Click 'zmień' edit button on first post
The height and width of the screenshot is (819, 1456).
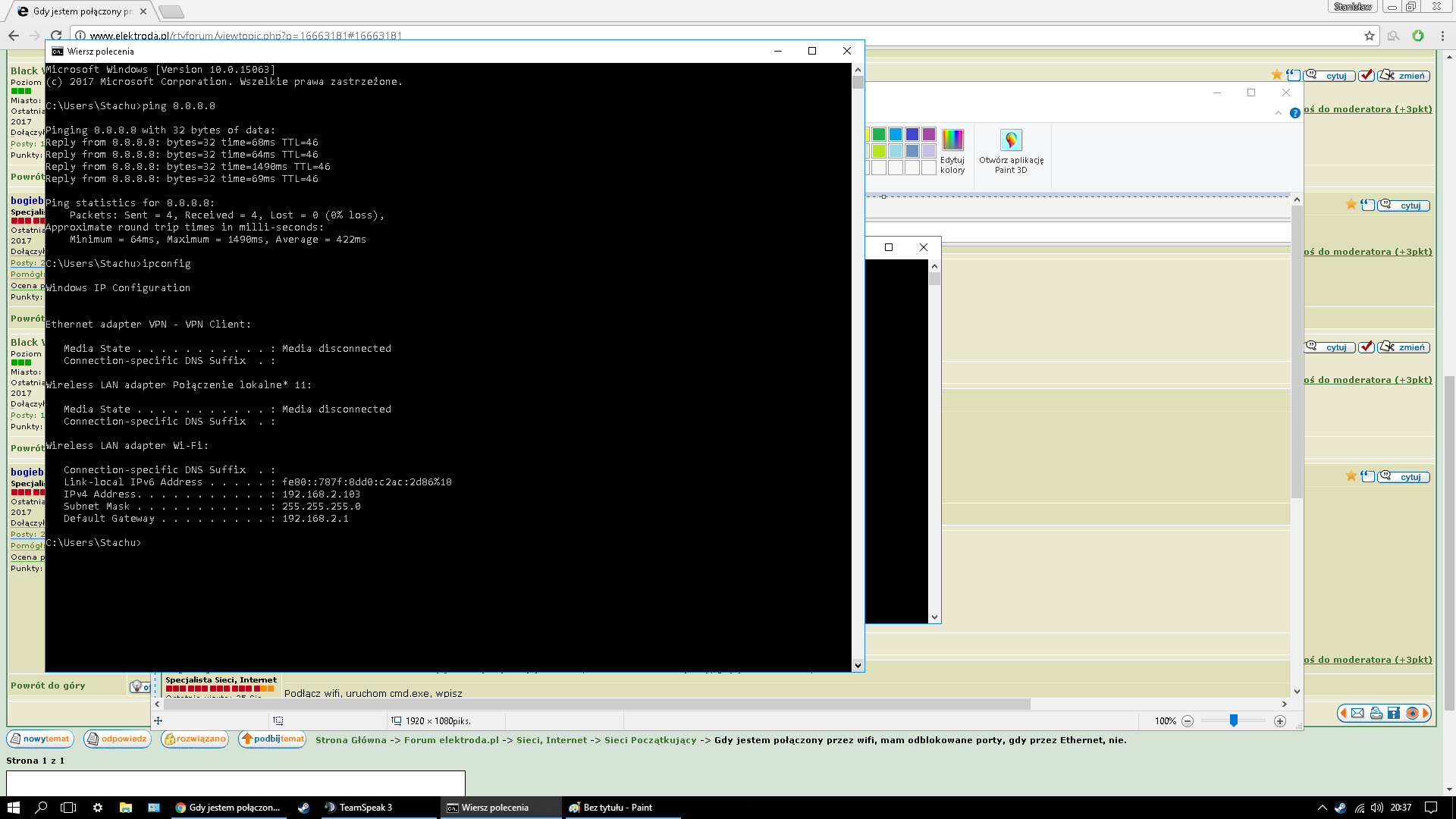pyautogui.click(x=1404, y=75)
